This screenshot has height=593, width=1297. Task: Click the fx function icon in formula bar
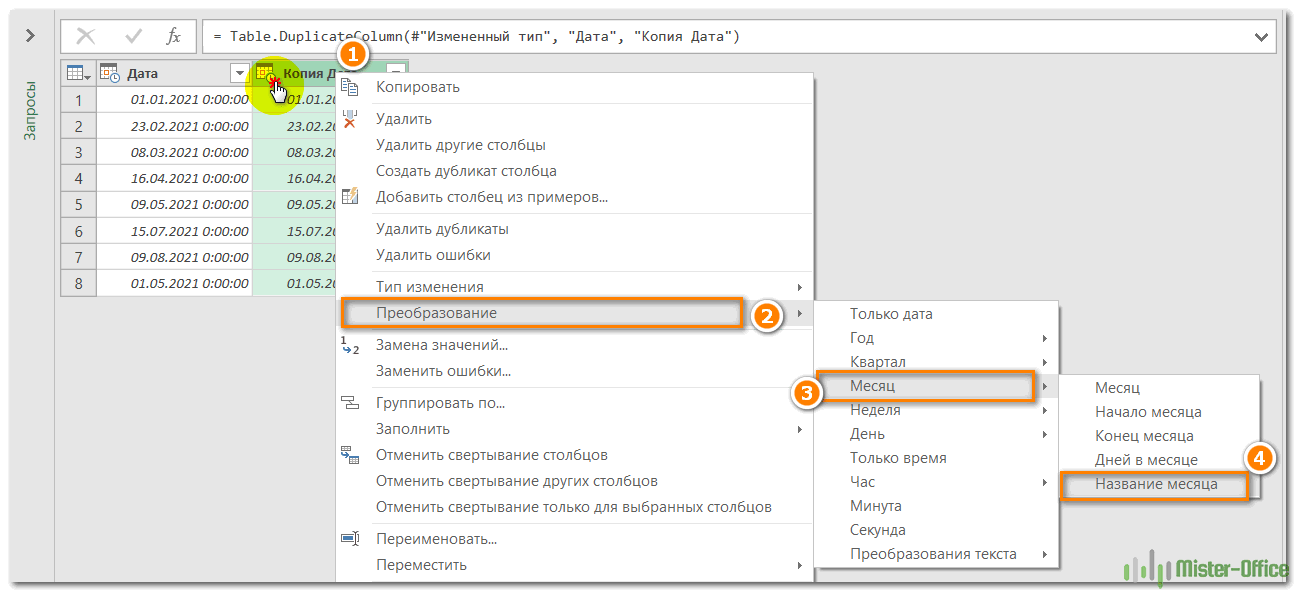[174, 36]
